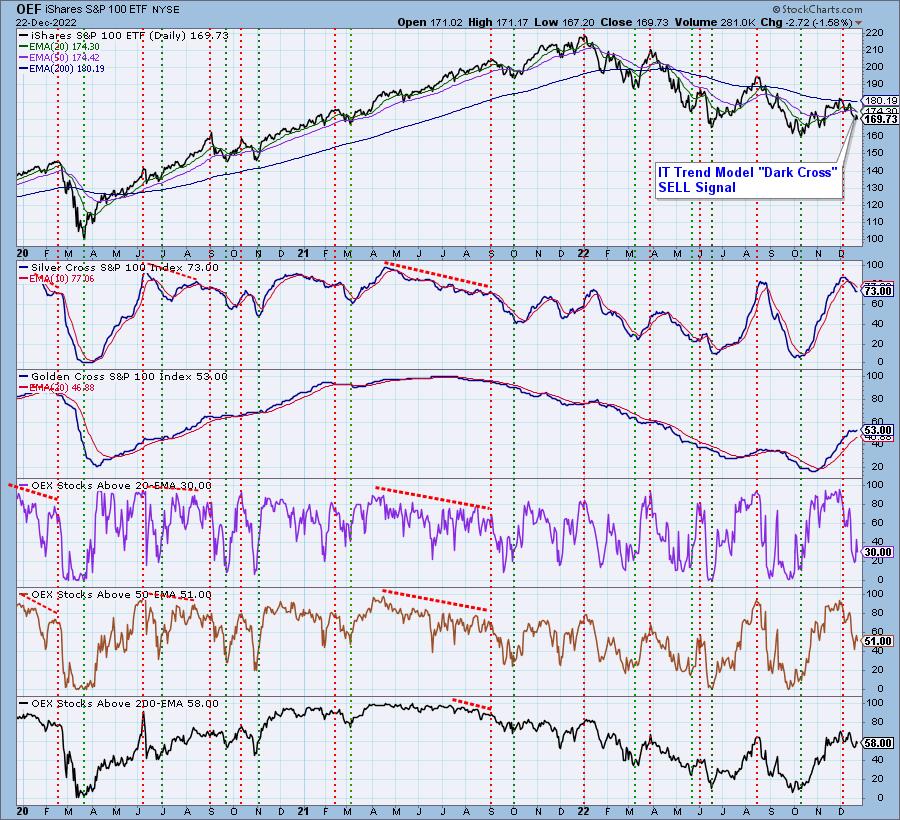Screen dimensions: 900x820
Task: Select the EMA(20) 174.30 legend entry
Action: click(59, 46)
